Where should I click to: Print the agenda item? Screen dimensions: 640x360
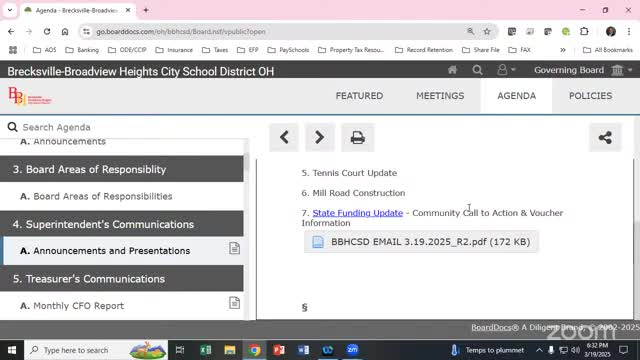point(358,137)
